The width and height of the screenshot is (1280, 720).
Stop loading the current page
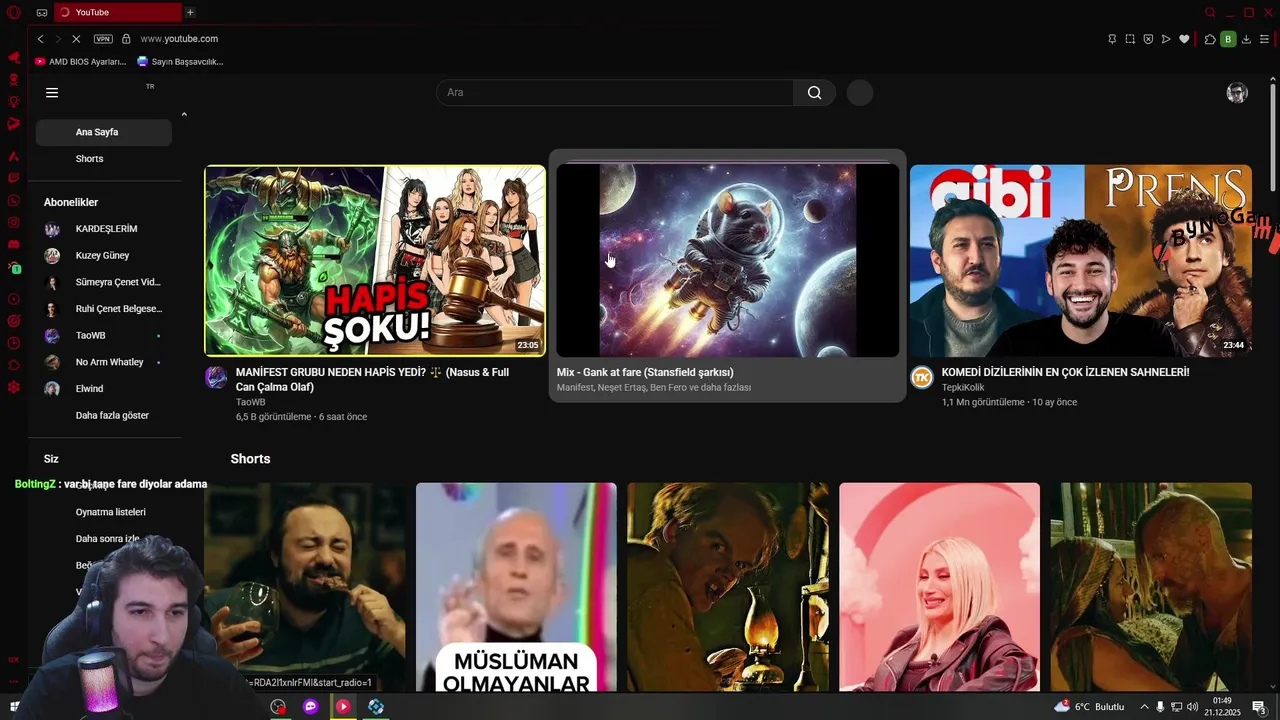tap(76, 39)
